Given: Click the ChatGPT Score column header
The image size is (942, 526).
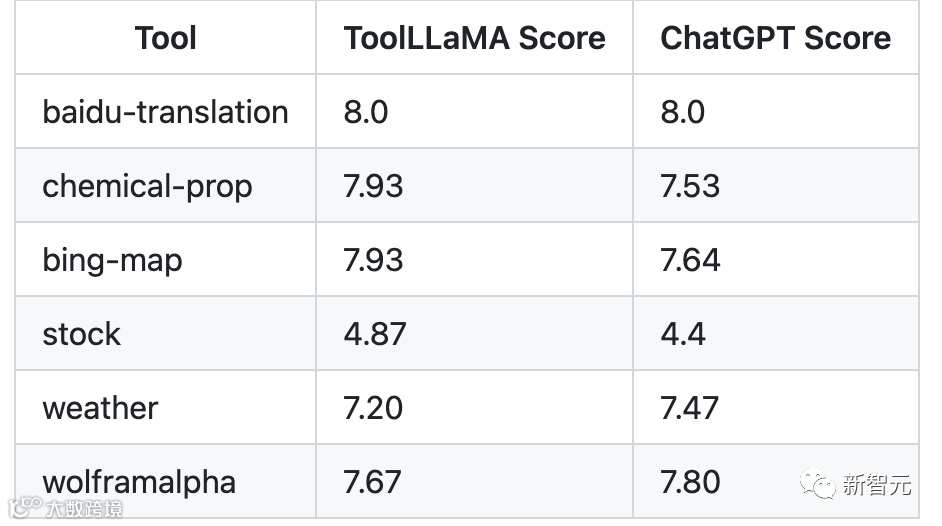Looking at the screenshot, I should coord(775,38).
